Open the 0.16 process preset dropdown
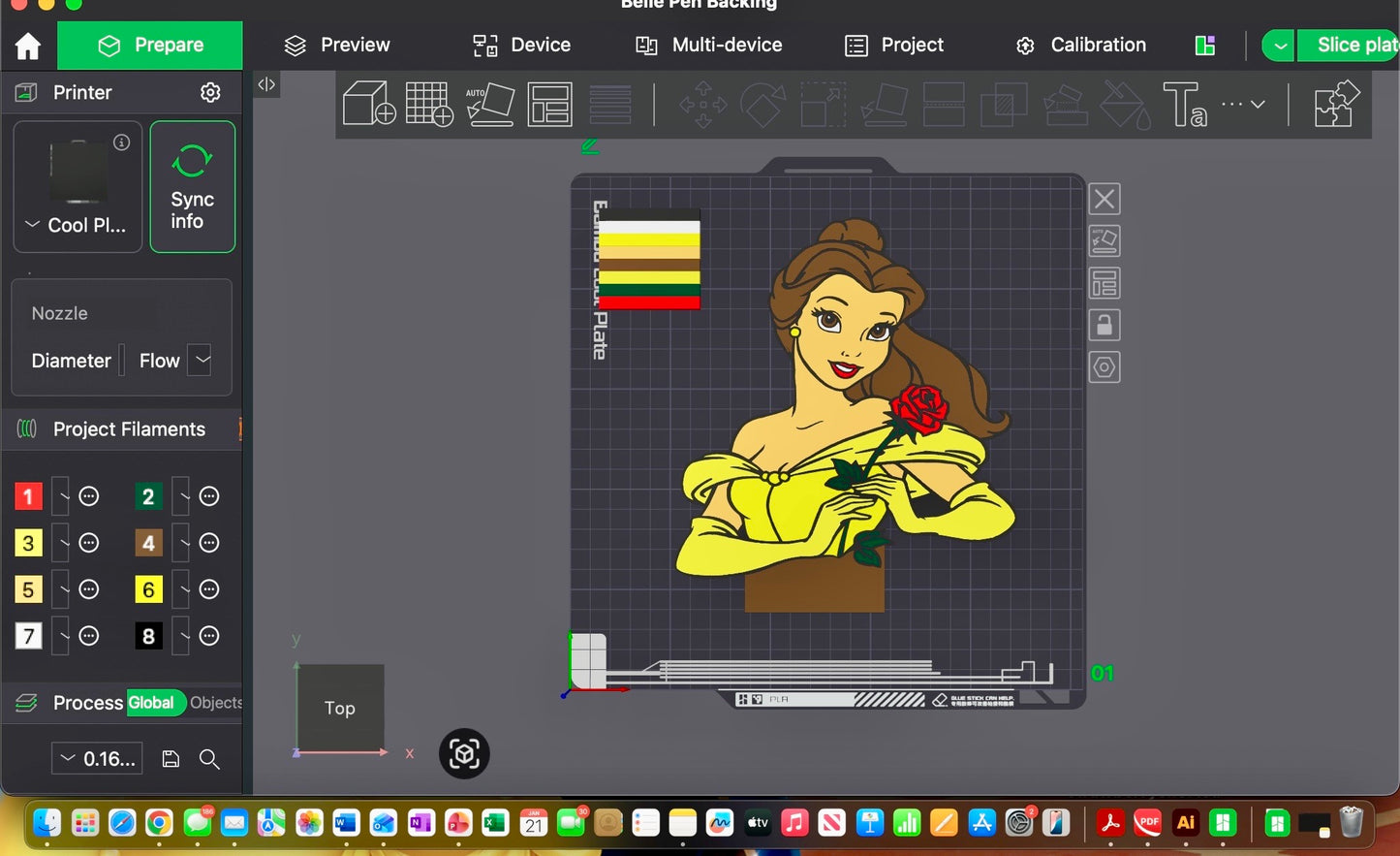Screen dimensions: 1400x856 (x=97, y=759)
